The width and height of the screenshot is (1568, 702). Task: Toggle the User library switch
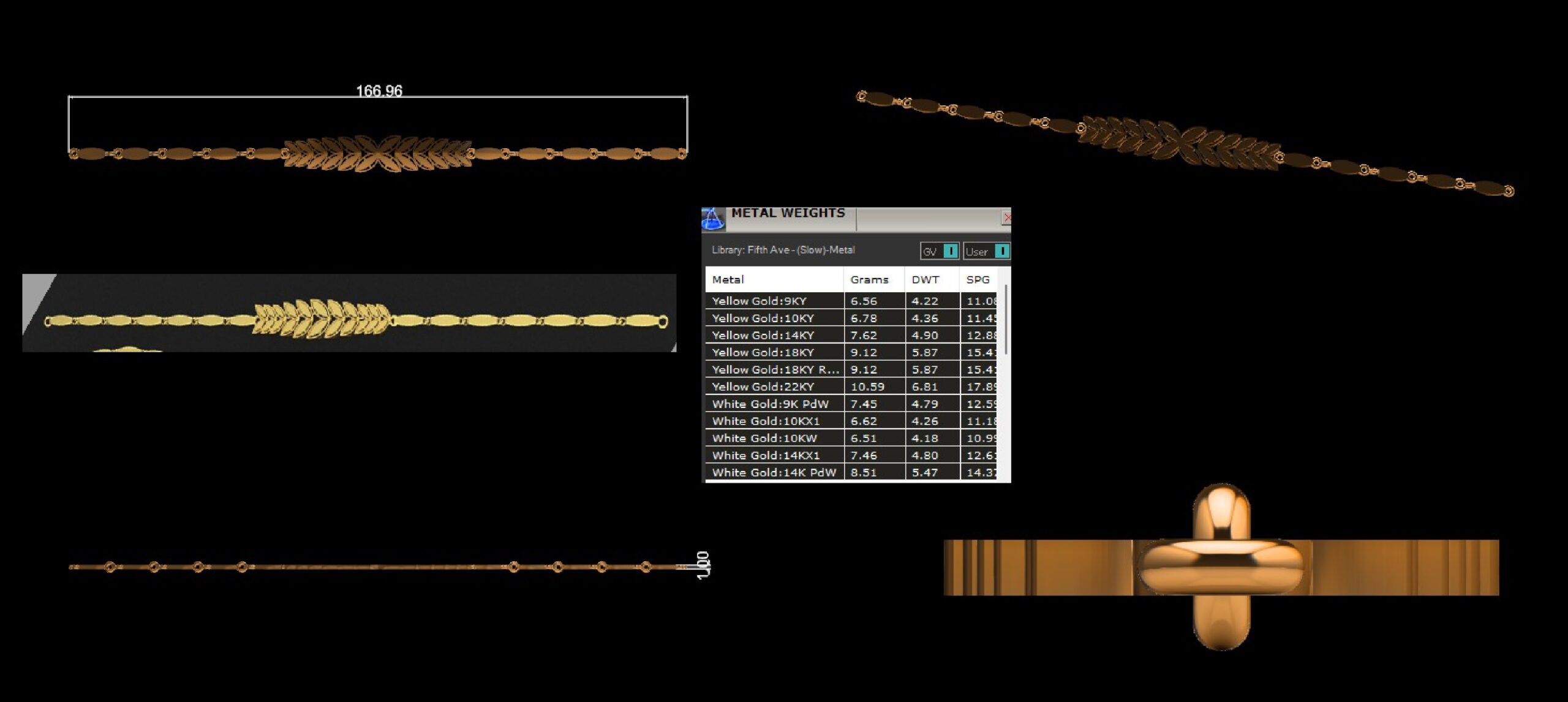click(x=1001, y=251)
